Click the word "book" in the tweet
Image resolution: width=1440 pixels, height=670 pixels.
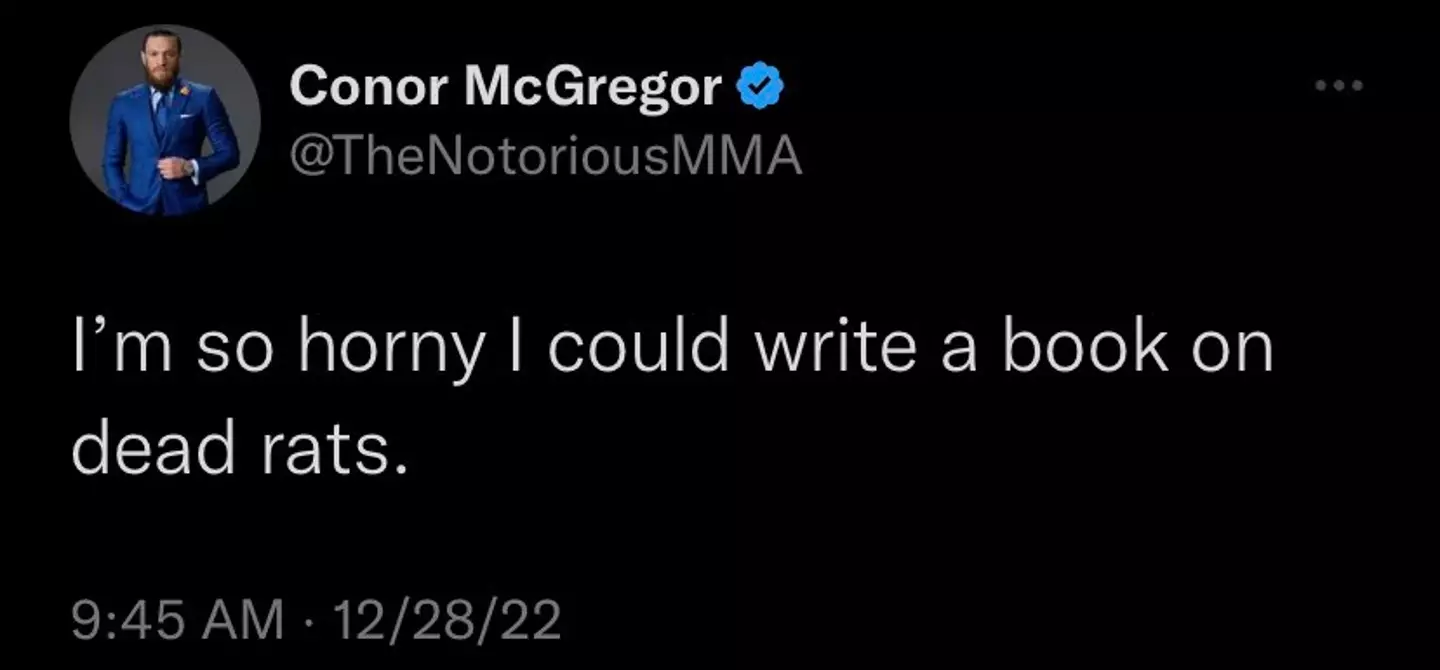[x=1085, y=347]
